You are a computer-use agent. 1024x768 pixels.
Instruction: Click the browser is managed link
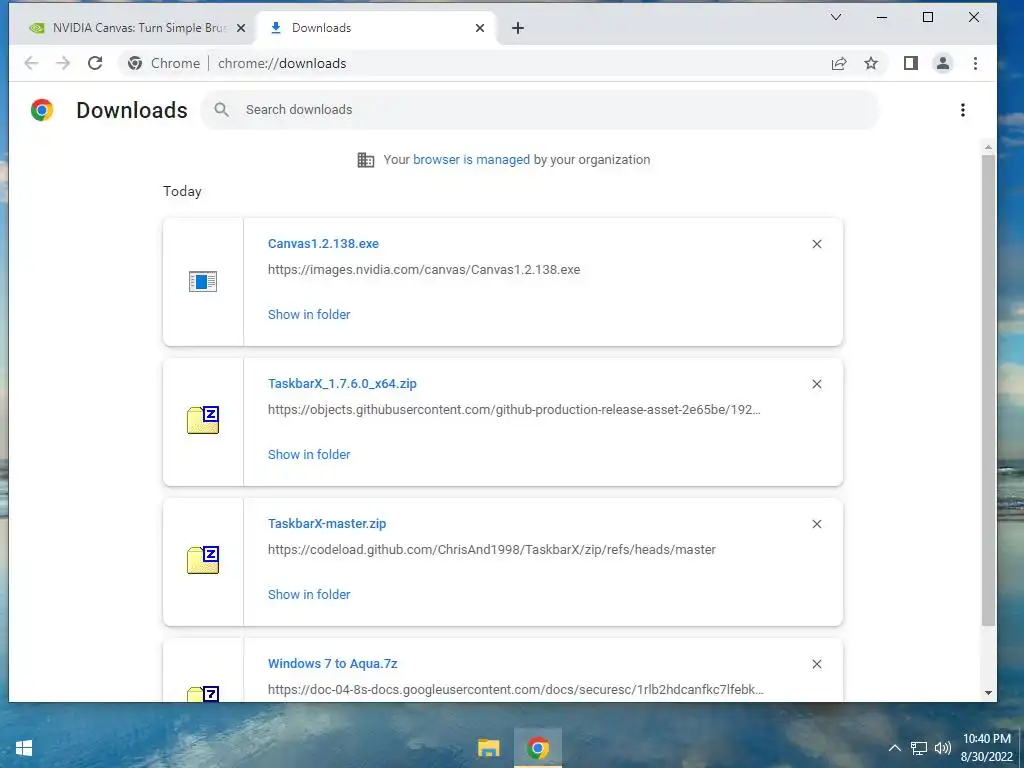pyautogui.click(x=472, y=160)
